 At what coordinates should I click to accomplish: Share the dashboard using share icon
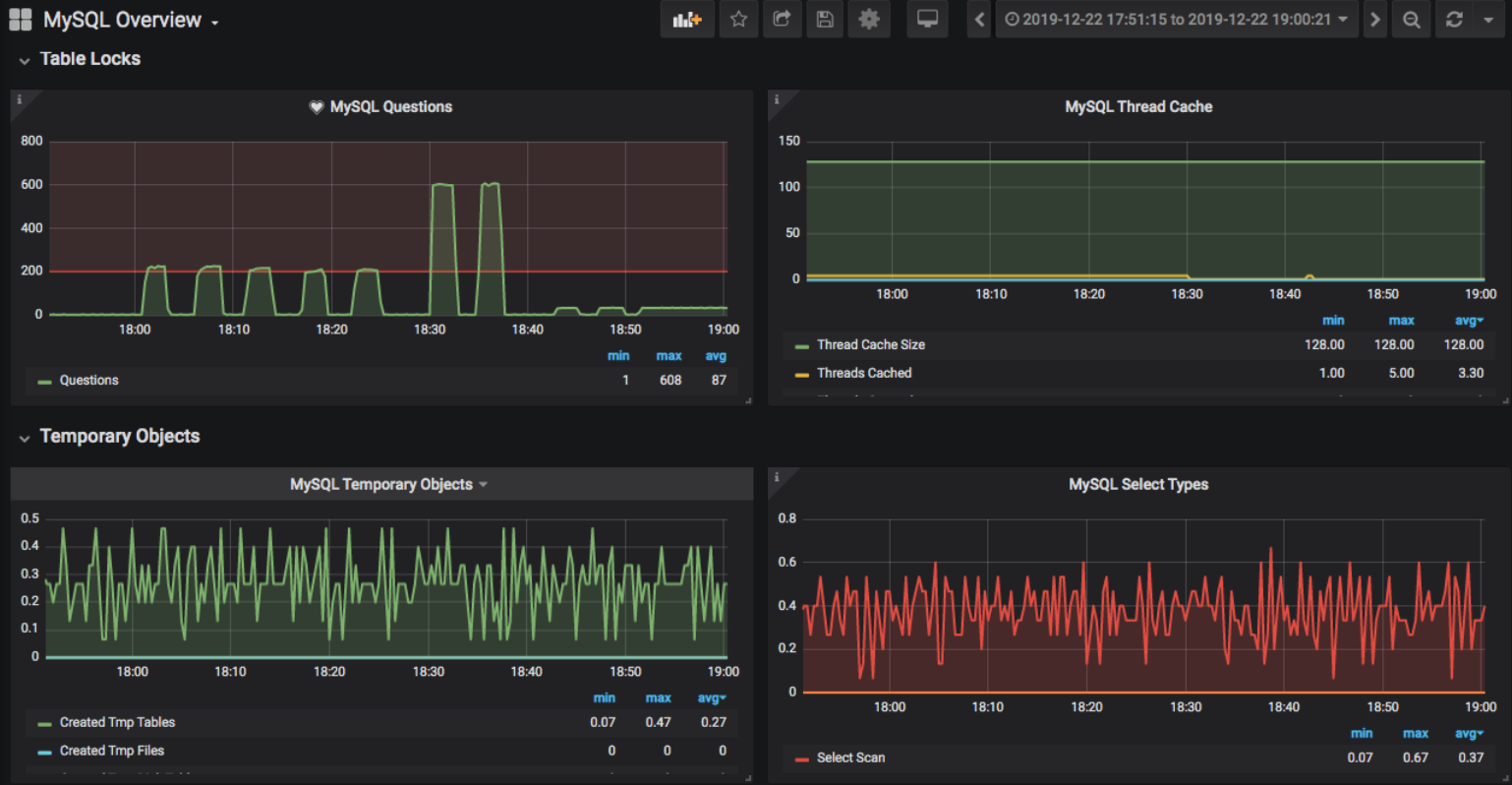coord(782,20)
